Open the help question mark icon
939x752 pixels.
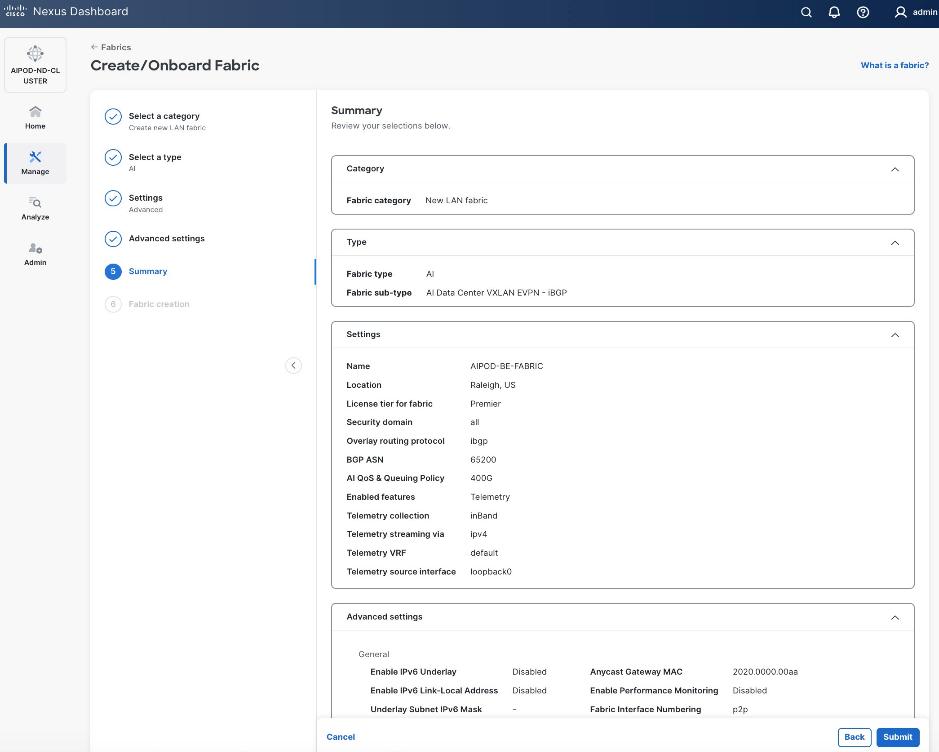pyautogui.click(x=863, y=12)
